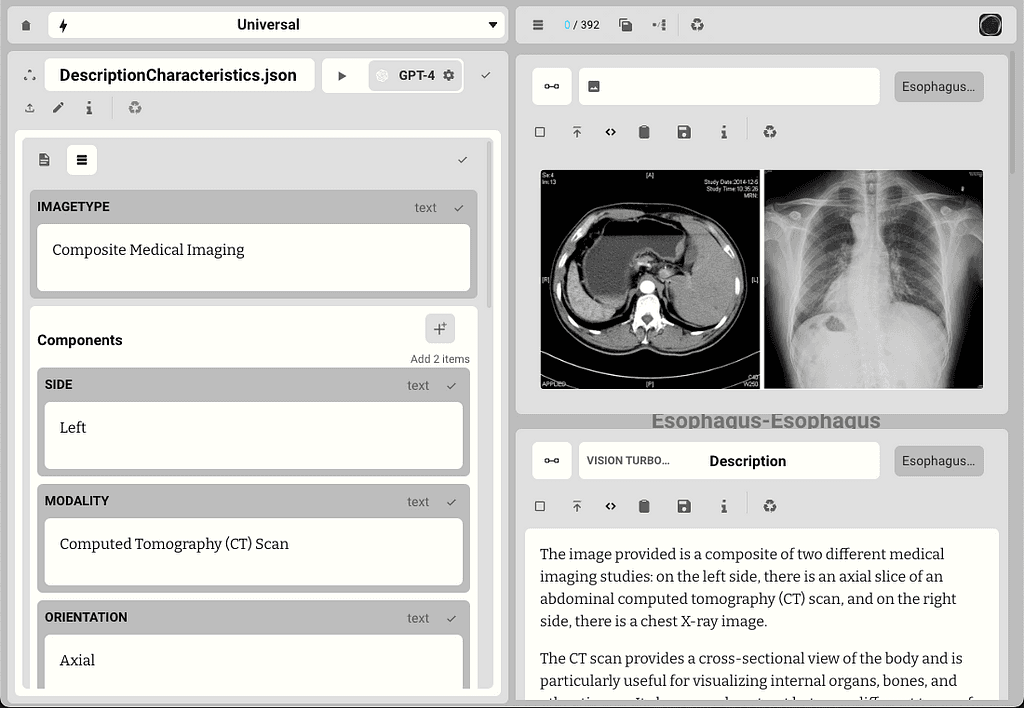
Task: Click the checkmark next to GPT-4 selector
Action: pos(485,75)
